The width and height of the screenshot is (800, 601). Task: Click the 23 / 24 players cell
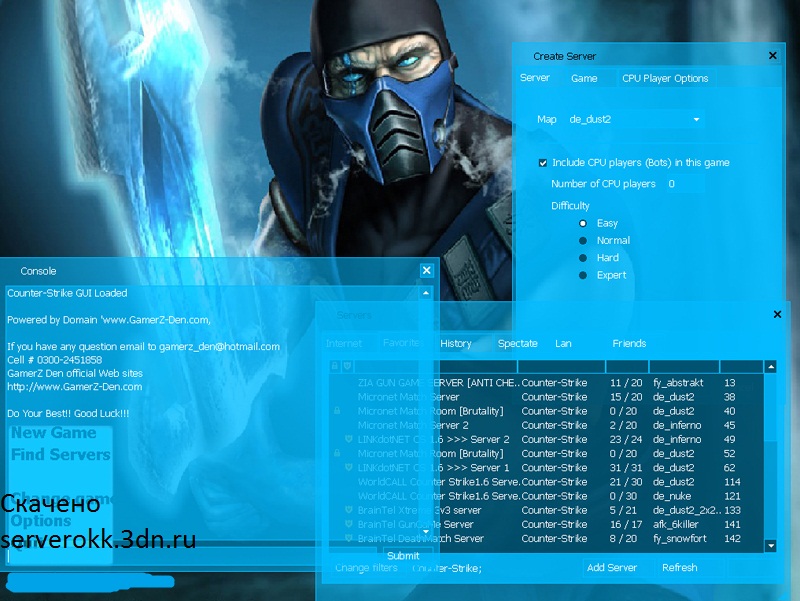(626, 439)
